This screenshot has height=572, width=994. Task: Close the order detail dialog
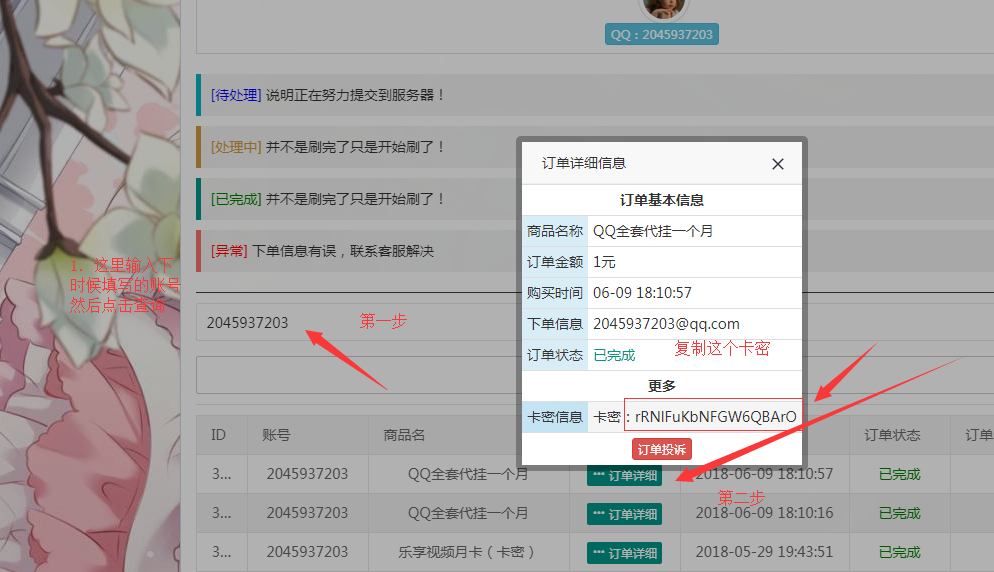coord(778,164)
